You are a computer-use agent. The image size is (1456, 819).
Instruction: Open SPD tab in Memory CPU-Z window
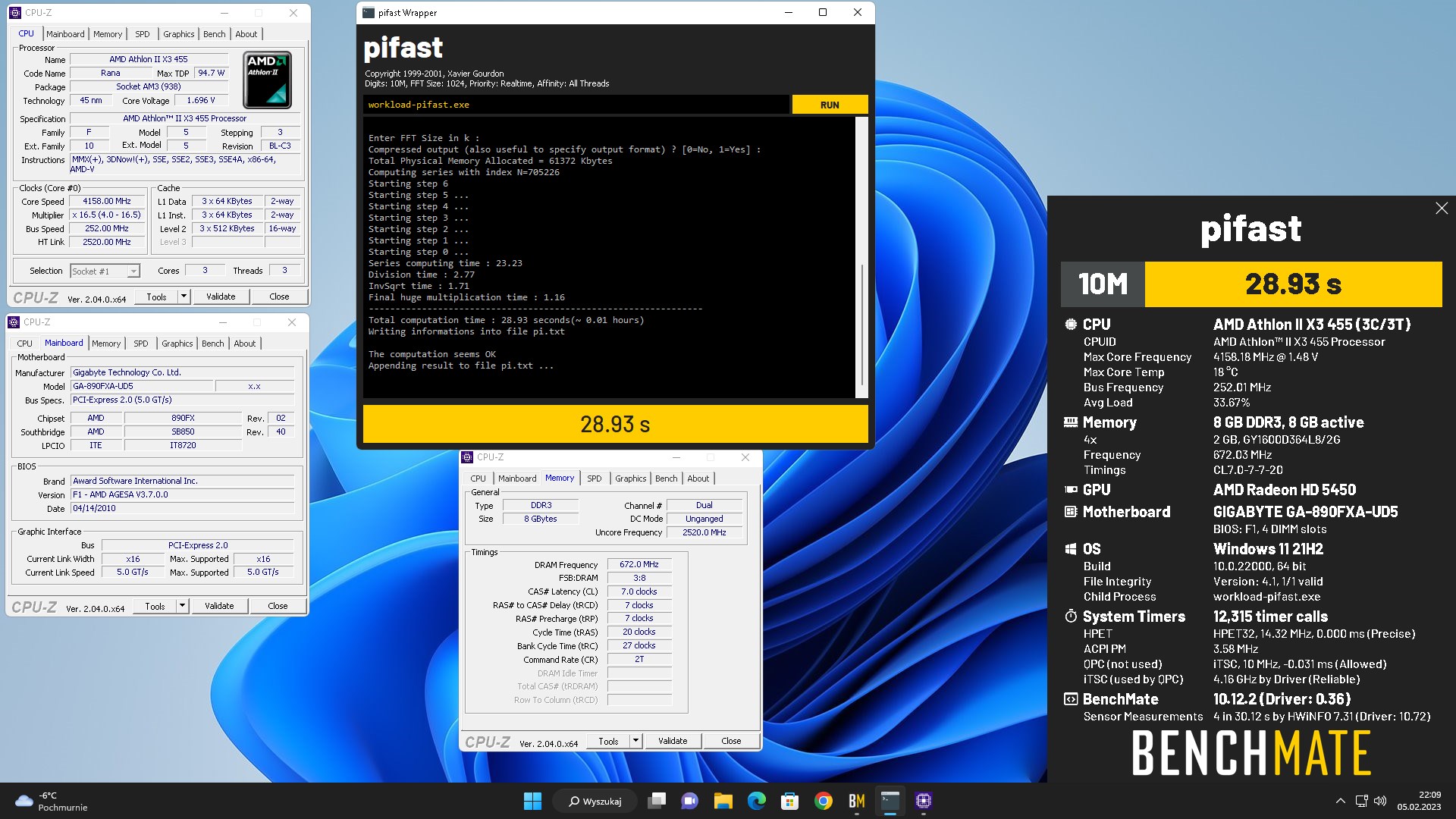click(595, 479)
